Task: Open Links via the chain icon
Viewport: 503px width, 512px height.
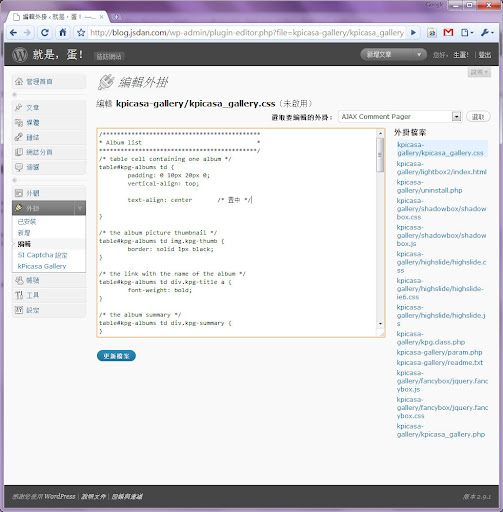Action: tap(19, 137)
